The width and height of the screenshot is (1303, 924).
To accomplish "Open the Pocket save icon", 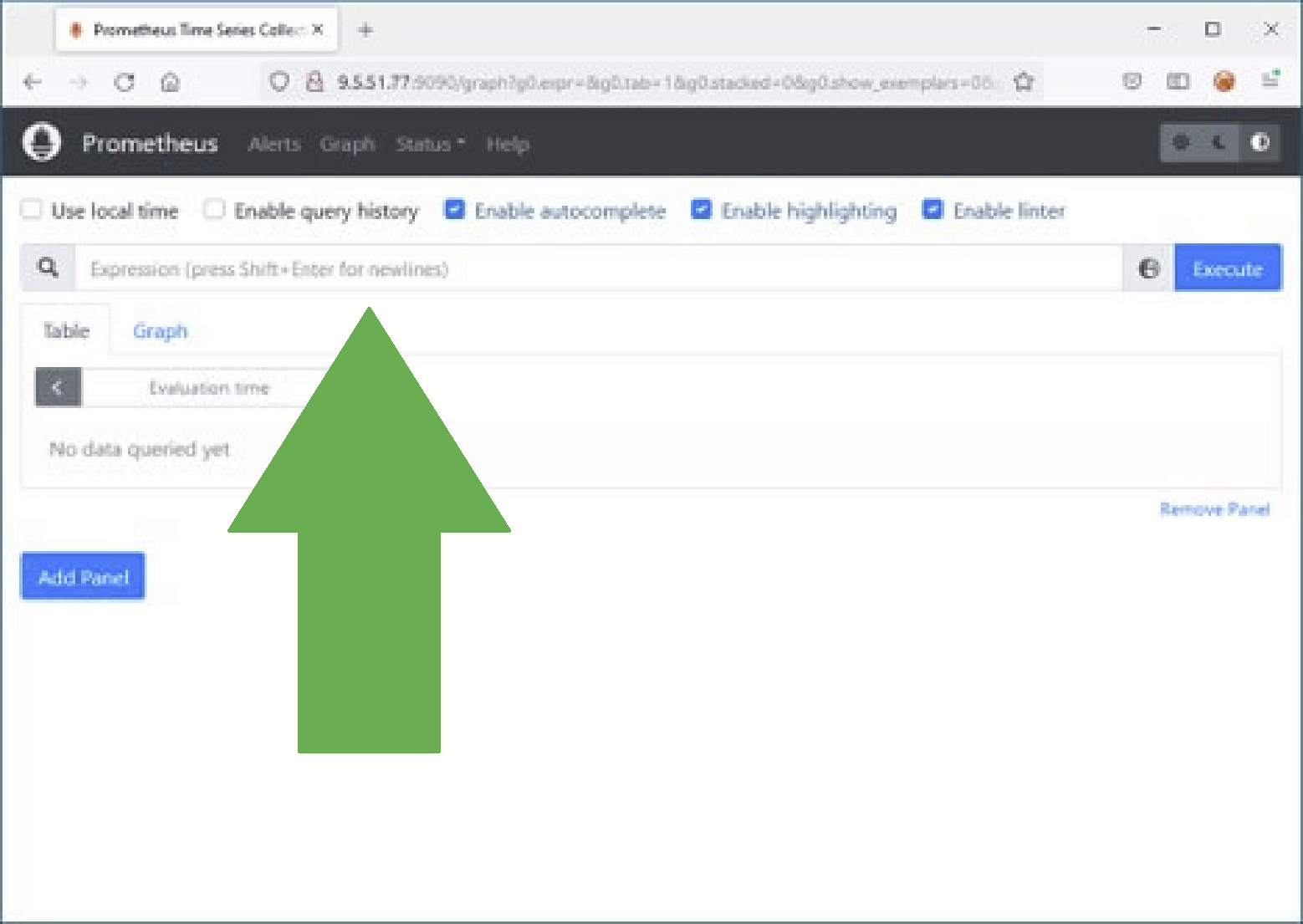I will point(1132,81).
